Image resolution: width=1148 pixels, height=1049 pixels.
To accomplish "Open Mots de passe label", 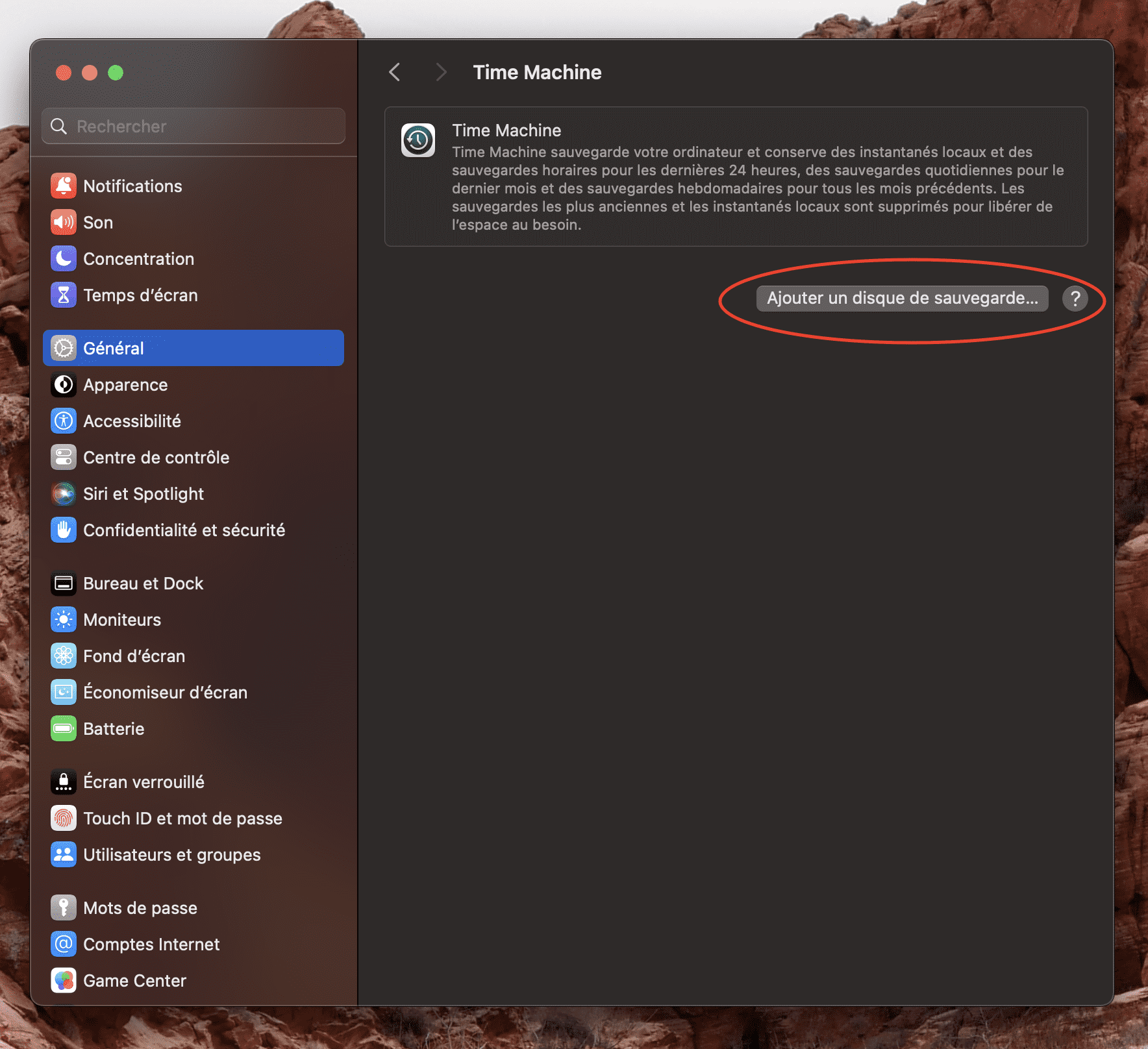I will point(140,908).
